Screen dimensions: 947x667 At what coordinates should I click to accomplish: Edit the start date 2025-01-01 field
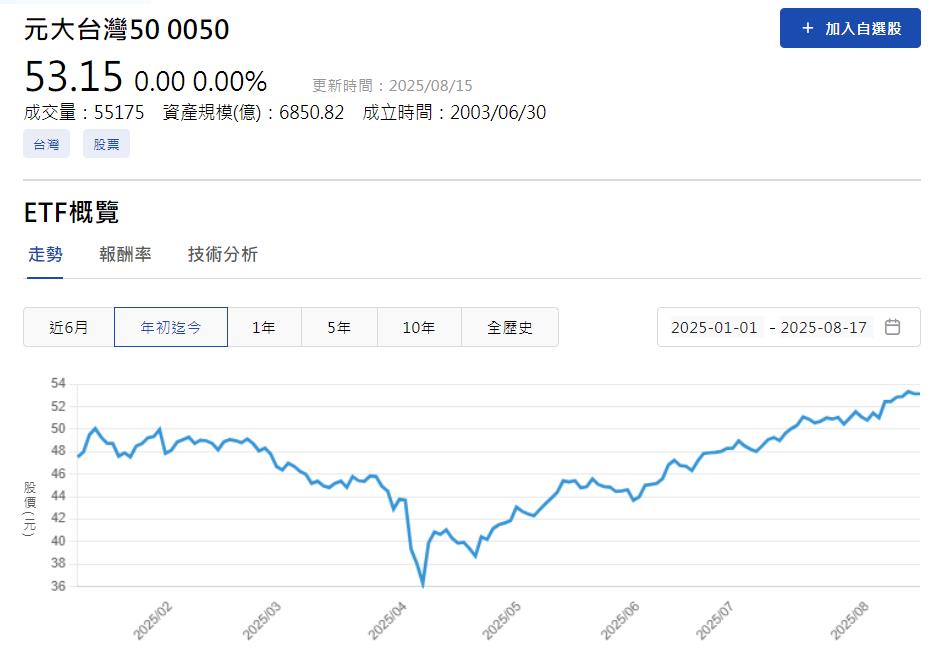click(x=714, y=327)
